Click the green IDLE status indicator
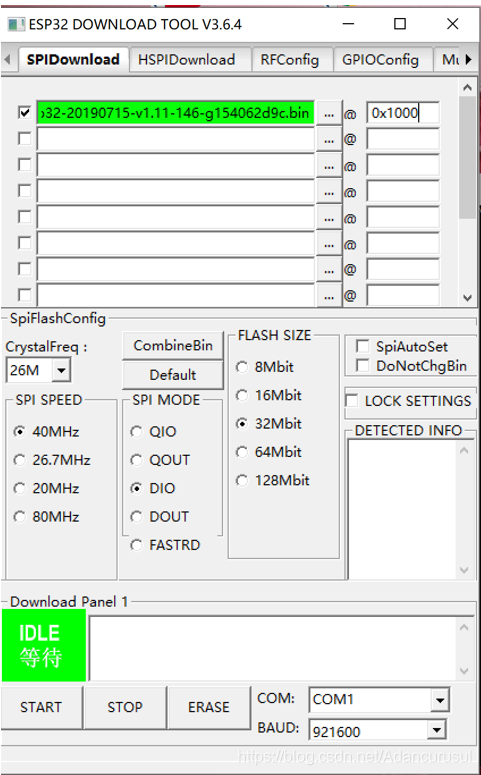This screenshot has height=775, width=481. tap(44, 645)
